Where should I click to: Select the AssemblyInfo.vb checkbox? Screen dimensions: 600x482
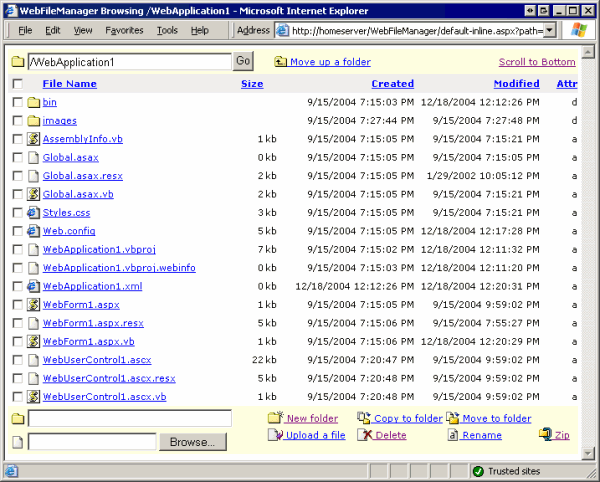pyautogui.click(x=18, y=139)
